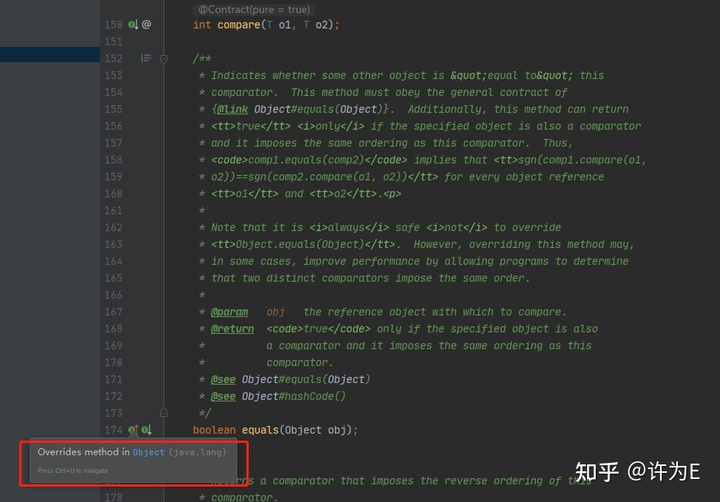Click the '&quot;equal to&quot;' text on line 153

(512, 76)
